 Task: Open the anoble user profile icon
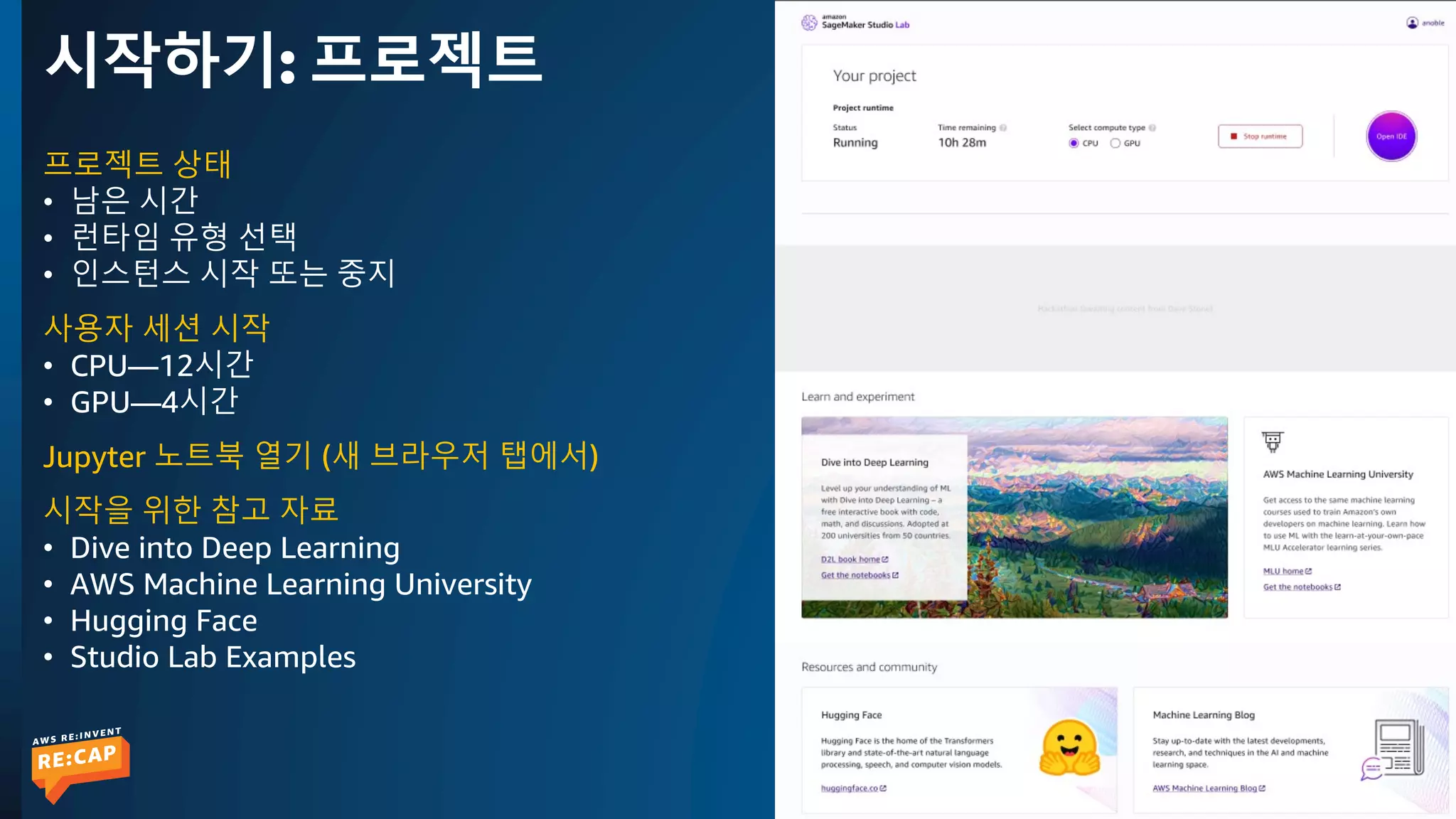point(1412,23)
